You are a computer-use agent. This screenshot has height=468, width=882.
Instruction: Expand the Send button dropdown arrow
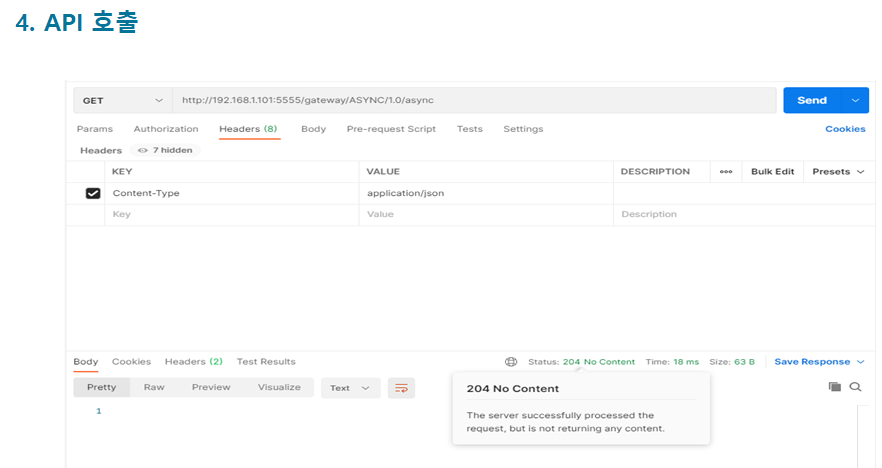point(854,101)
